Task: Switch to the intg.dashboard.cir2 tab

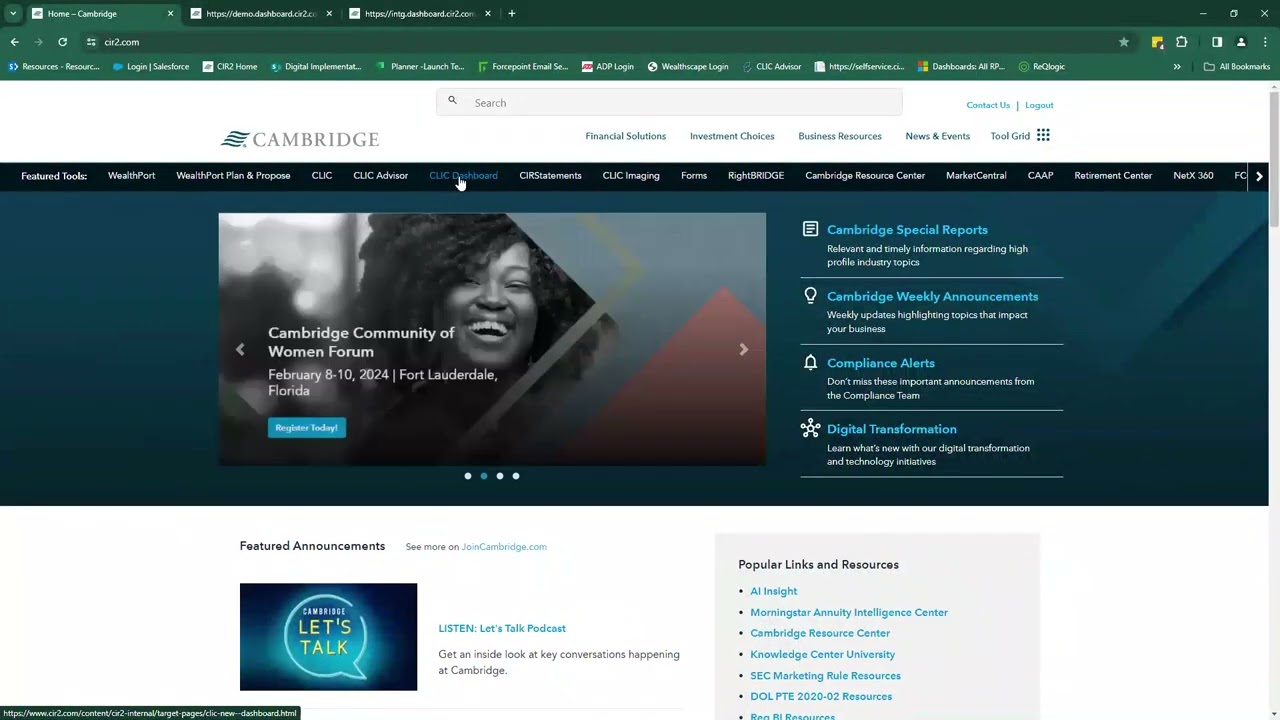Action: 419,14
